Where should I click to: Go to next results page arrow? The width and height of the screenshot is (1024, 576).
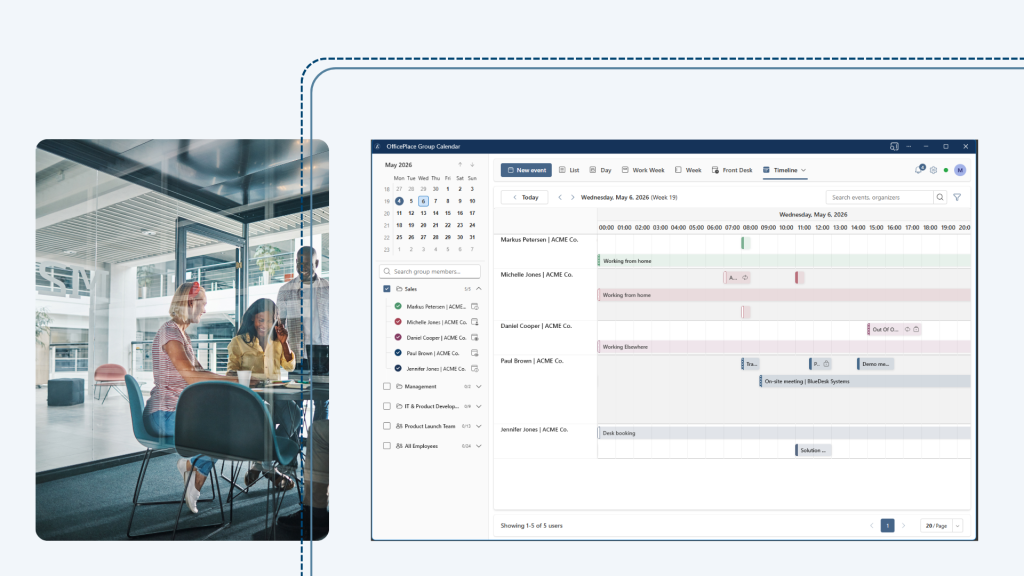[x=904, y=526]
